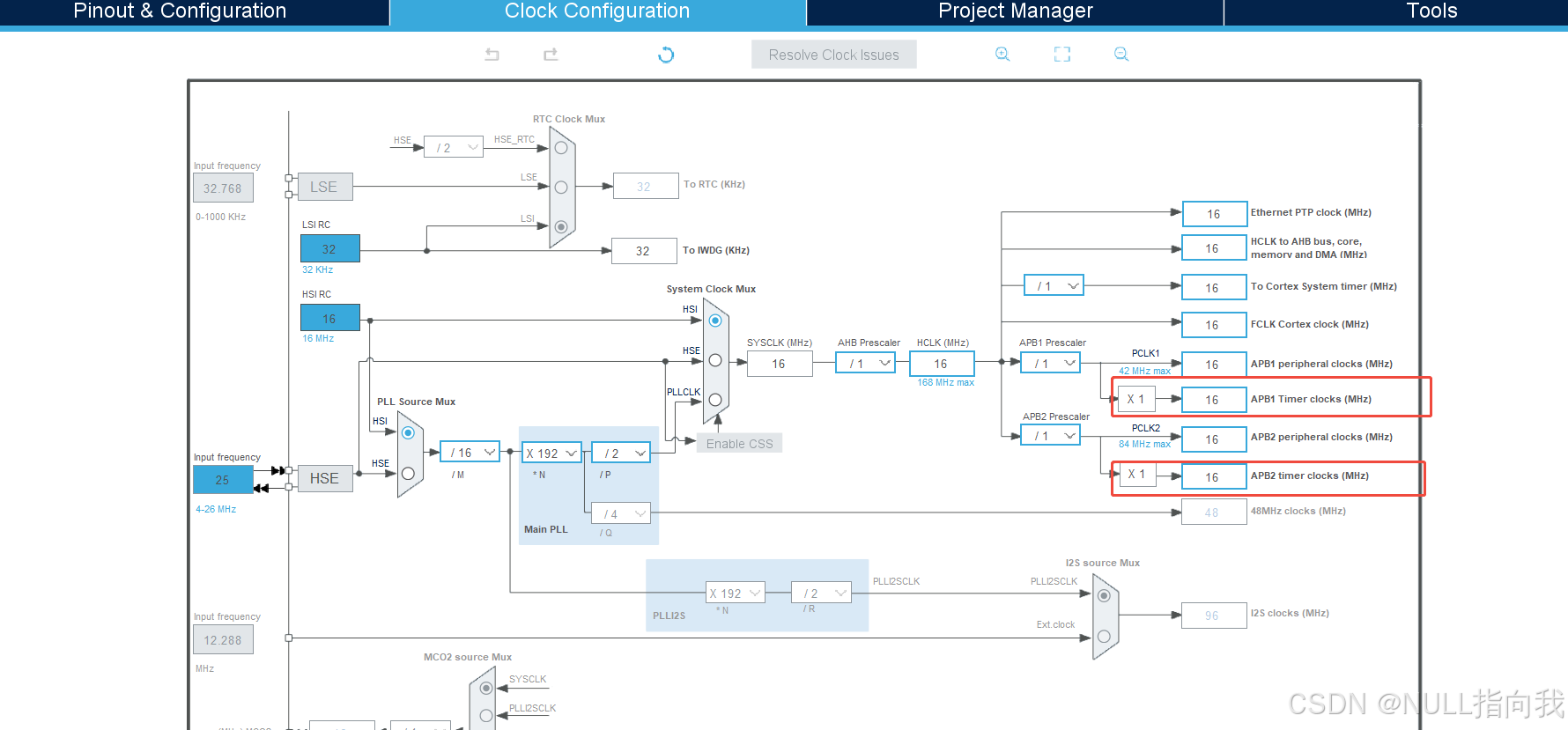Click the APB2 timer X 1 multiplier box

click(1136, 474)
